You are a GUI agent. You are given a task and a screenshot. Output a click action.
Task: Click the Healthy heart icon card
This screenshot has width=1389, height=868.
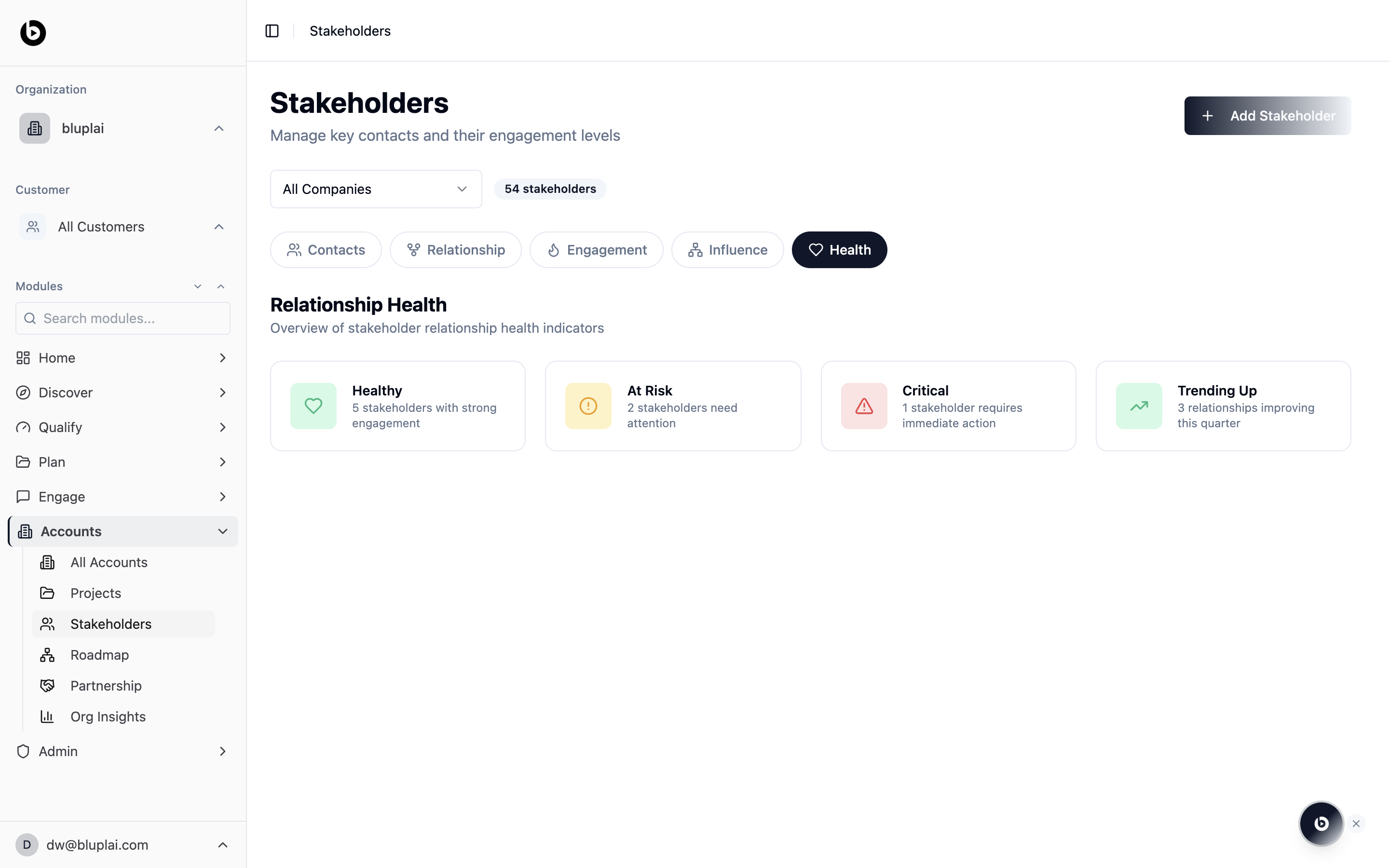[313, 406]
